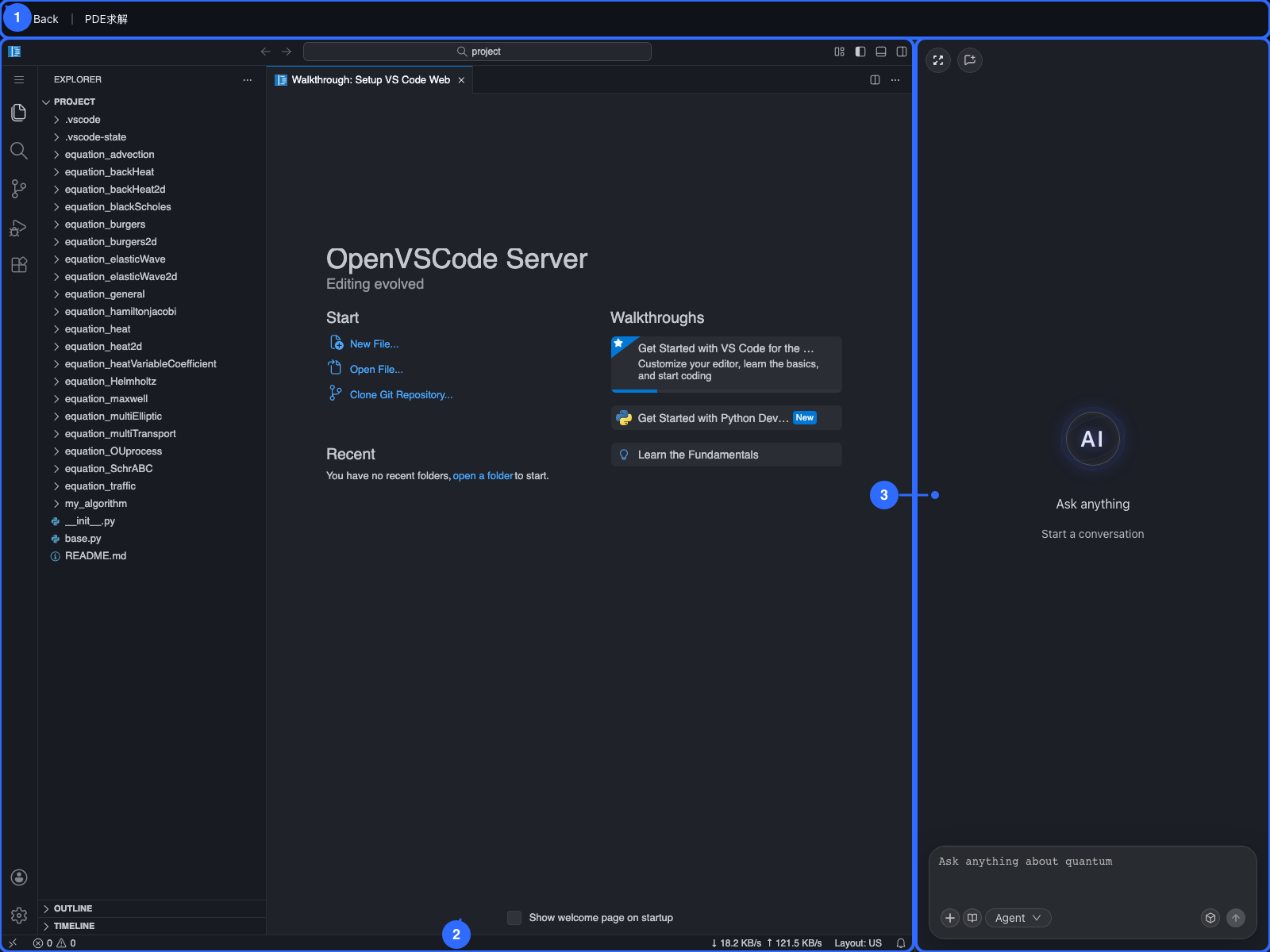1270x952 pixels.
Task: Click Clone Git Repository... link
Action: click(401, 395)
